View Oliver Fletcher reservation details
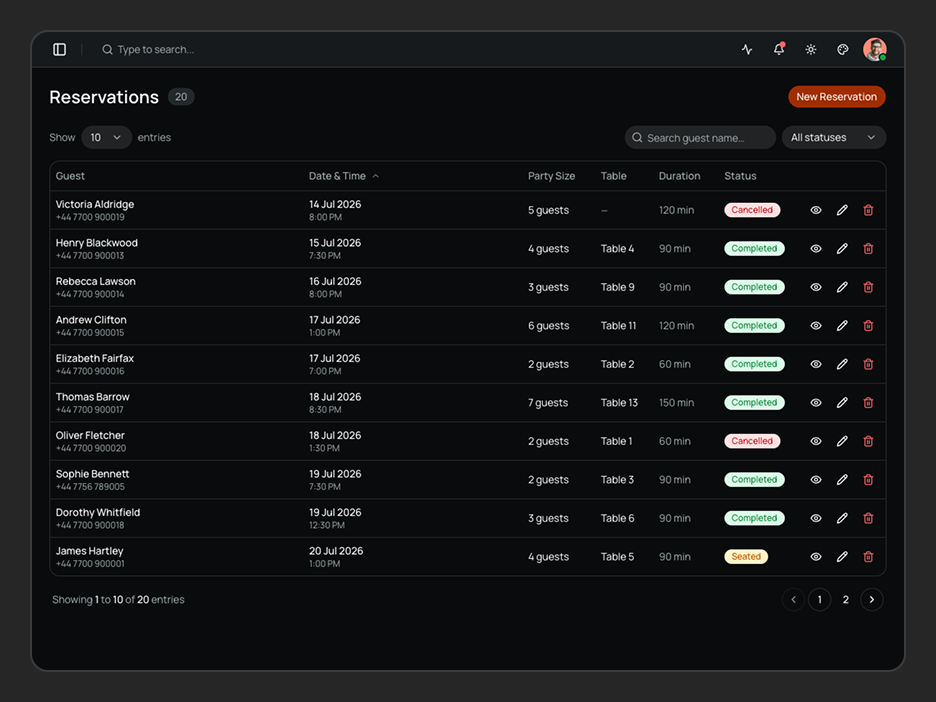The image size is (936, 702). 816,441
